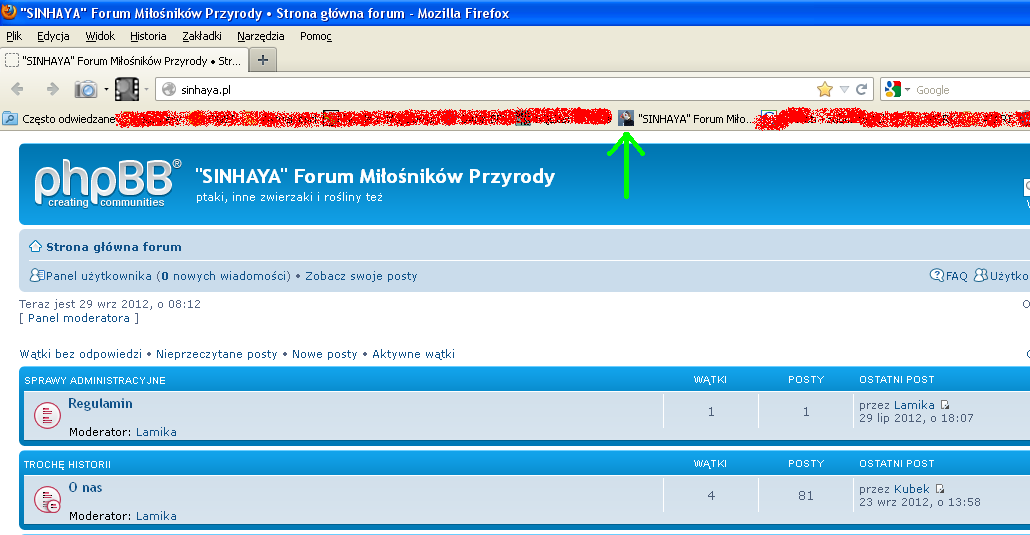Viewport: 1030px width, 535px height.
Task: Open the Zakładki menu
Action: (202, 36)
